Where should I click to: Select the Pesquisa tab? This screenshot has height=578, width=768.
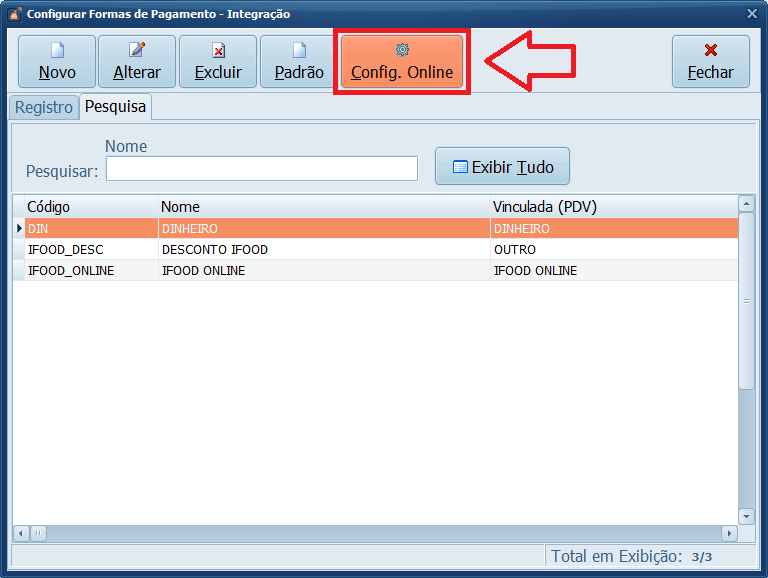pos(116,106)
